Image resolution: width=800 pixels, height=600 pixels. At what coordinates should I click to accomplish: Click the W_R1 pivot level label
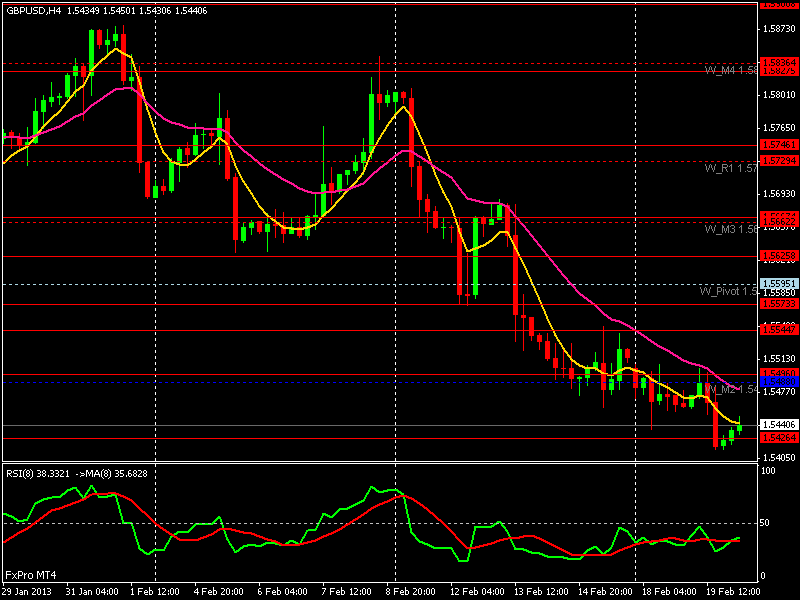(x=731, y=168)
